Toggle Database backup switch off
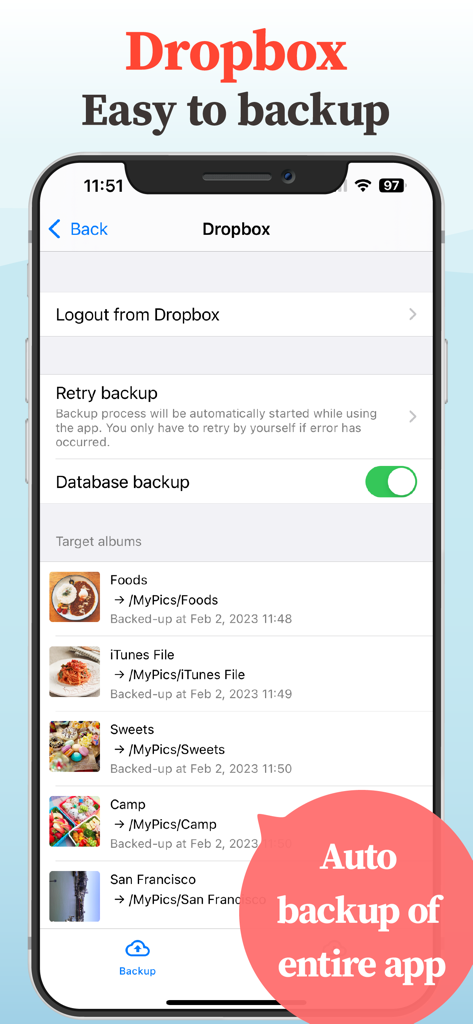The image size is (473, 1024). 391,482
